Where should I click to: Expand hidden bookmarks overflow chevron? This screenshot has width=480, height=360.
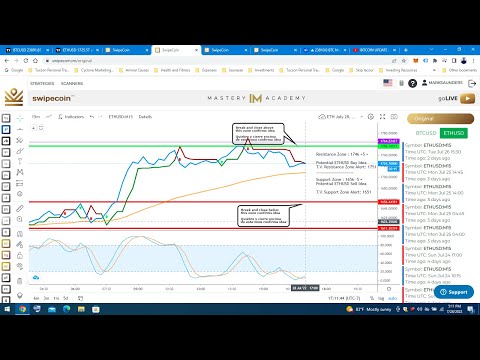(434, 70)
